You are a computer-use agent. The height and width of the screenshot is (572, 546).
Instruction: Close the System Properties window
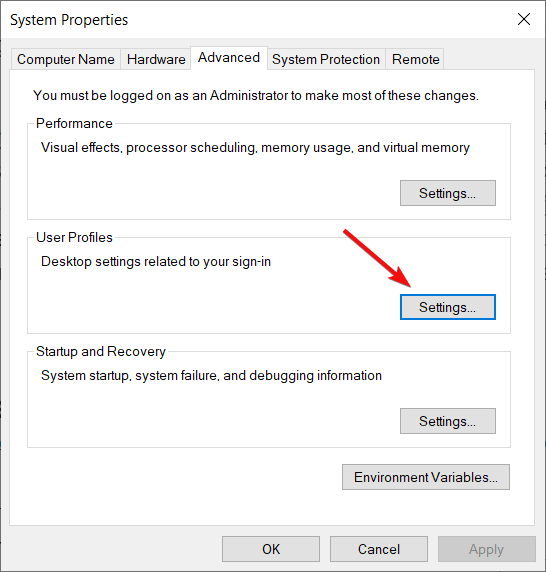(x=524, y=19)
